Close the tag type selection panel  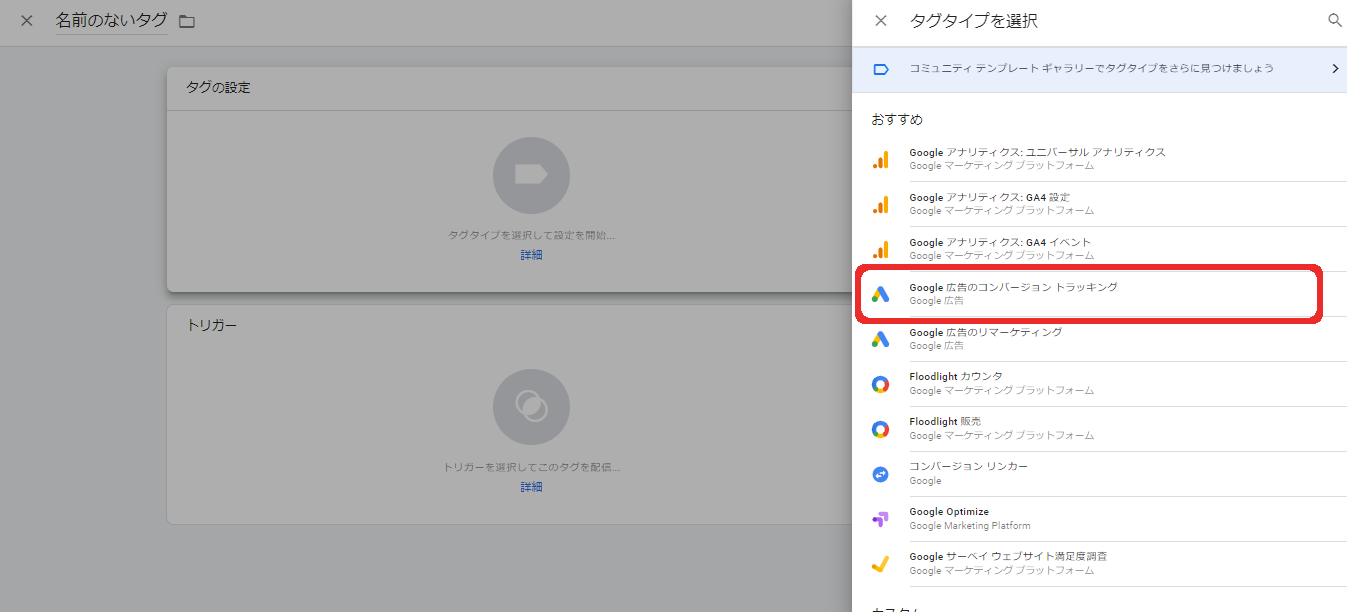(x=880, y=21)
